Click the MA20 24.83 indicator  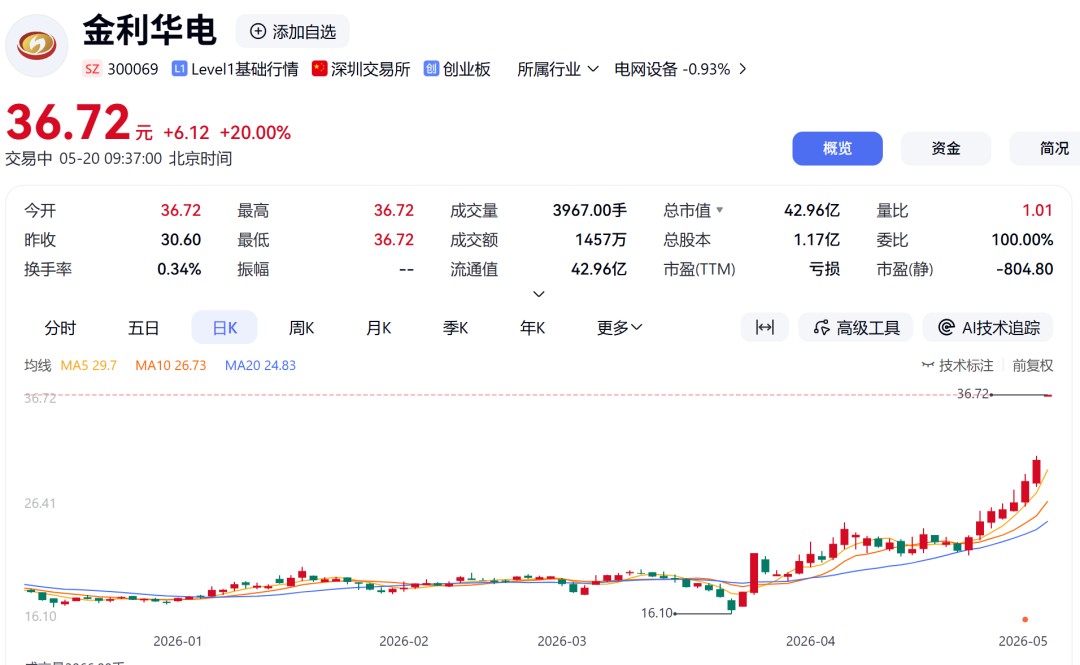pyautogui.click(x=260, y=365)
